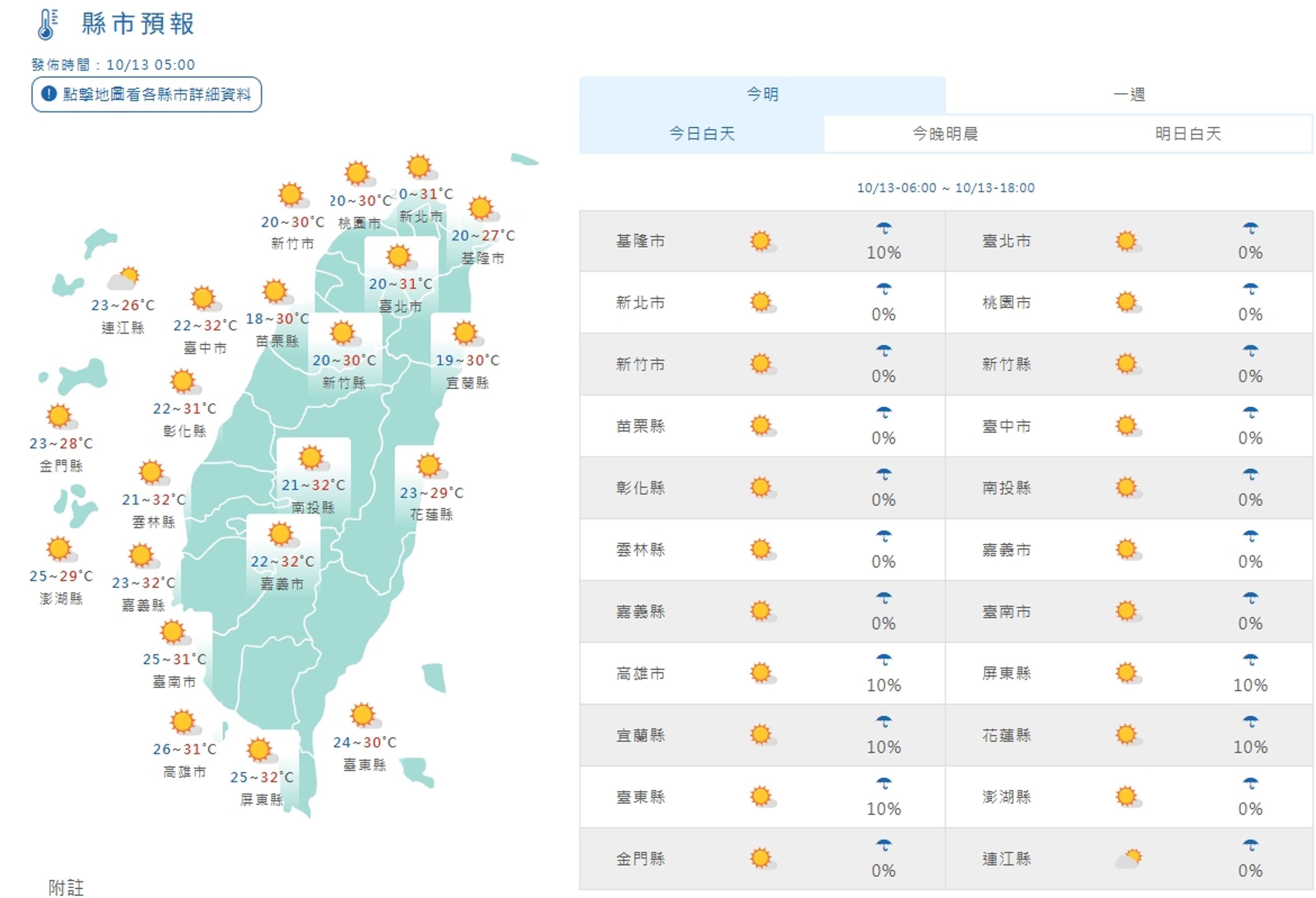This screenshot has width=1316, height=898.
Task: Click the weather icon in 連江縣 table row
Action: pos(1128,859)
